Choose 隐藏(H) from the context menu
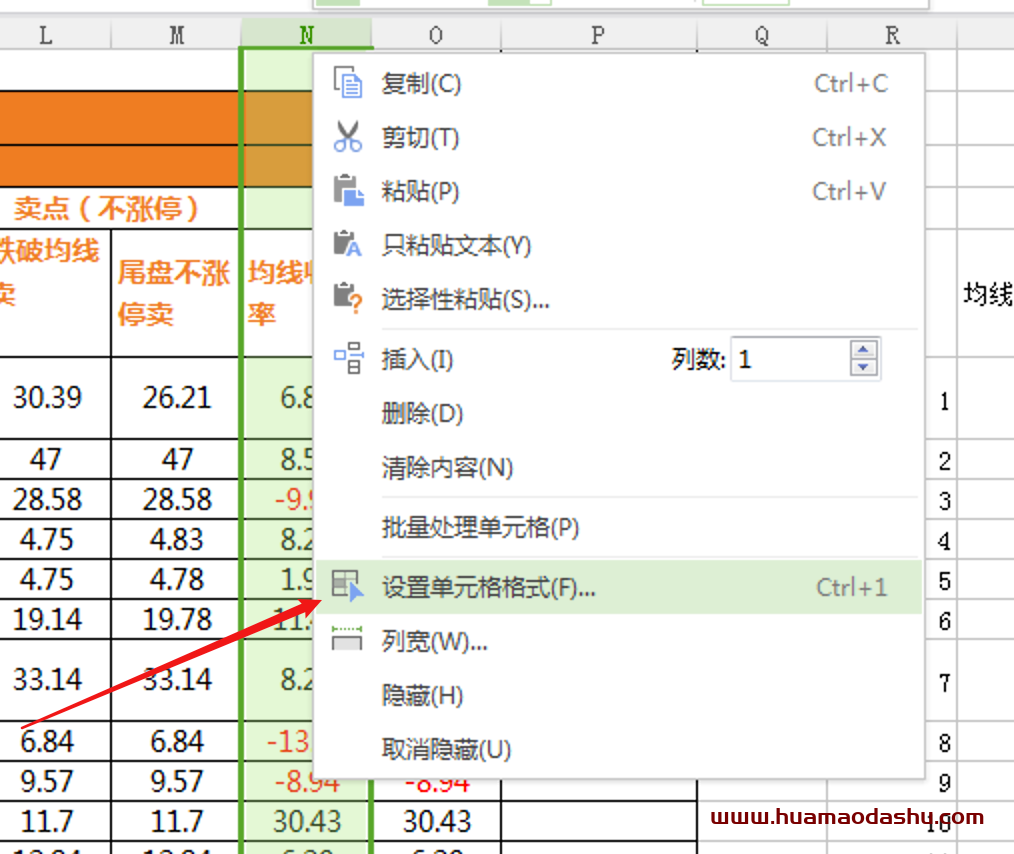 point(618,696)
